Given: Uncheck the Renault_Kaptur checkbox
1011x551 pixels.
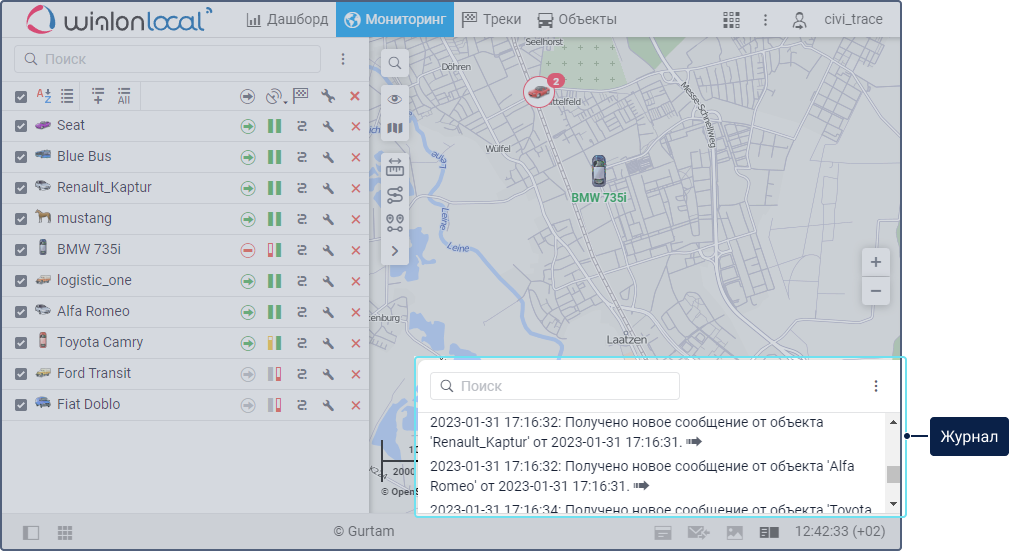Looking at the screenshot, I should pyautogui.click(x=21, y=188).
